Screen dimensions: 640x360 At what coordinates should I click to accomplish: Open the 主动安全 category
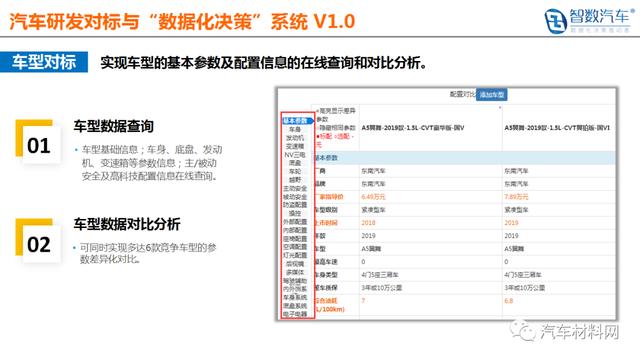coord(295,189)
